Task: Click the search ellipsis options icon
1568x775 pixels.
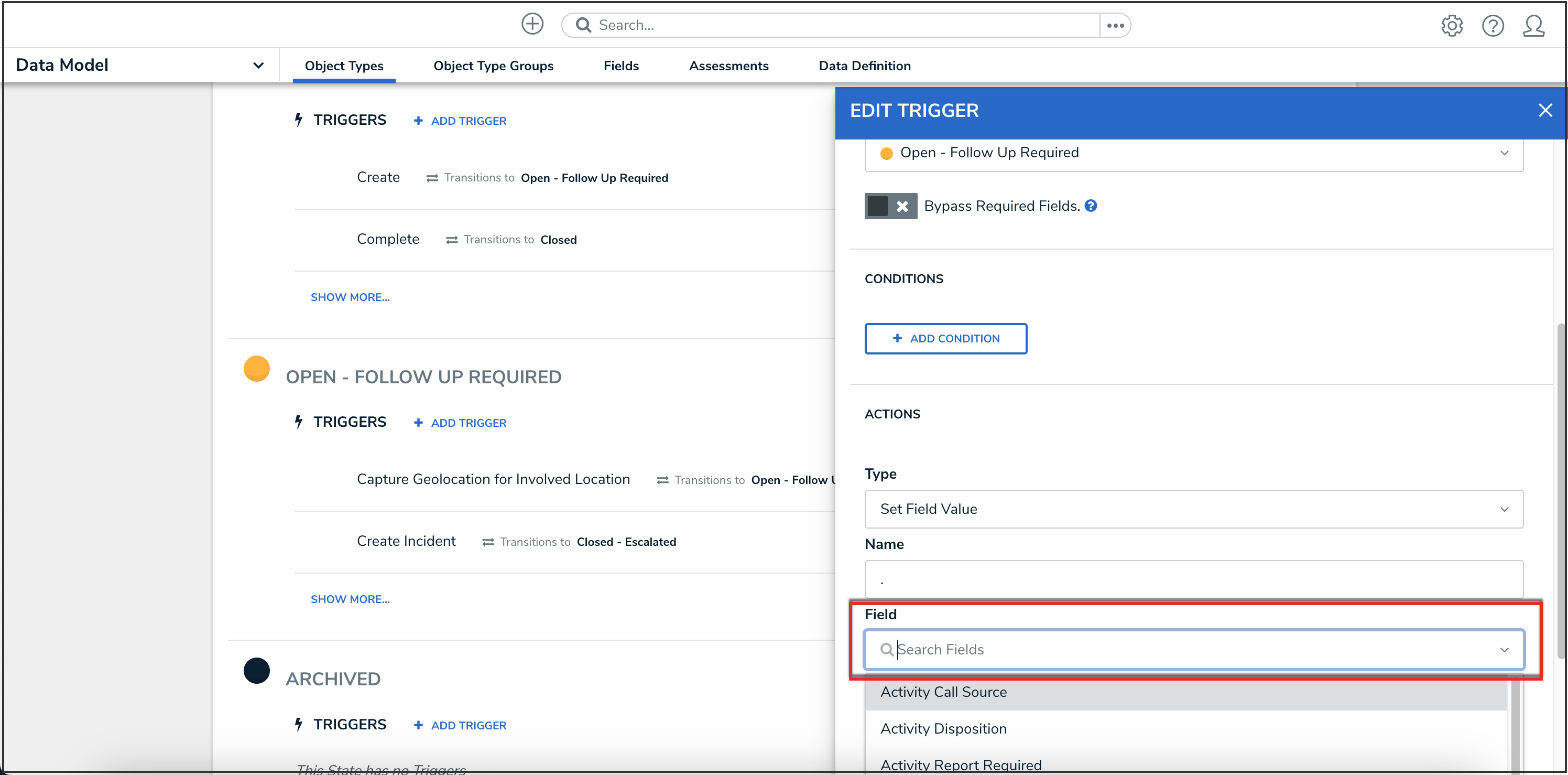Action: (1115, 26)
